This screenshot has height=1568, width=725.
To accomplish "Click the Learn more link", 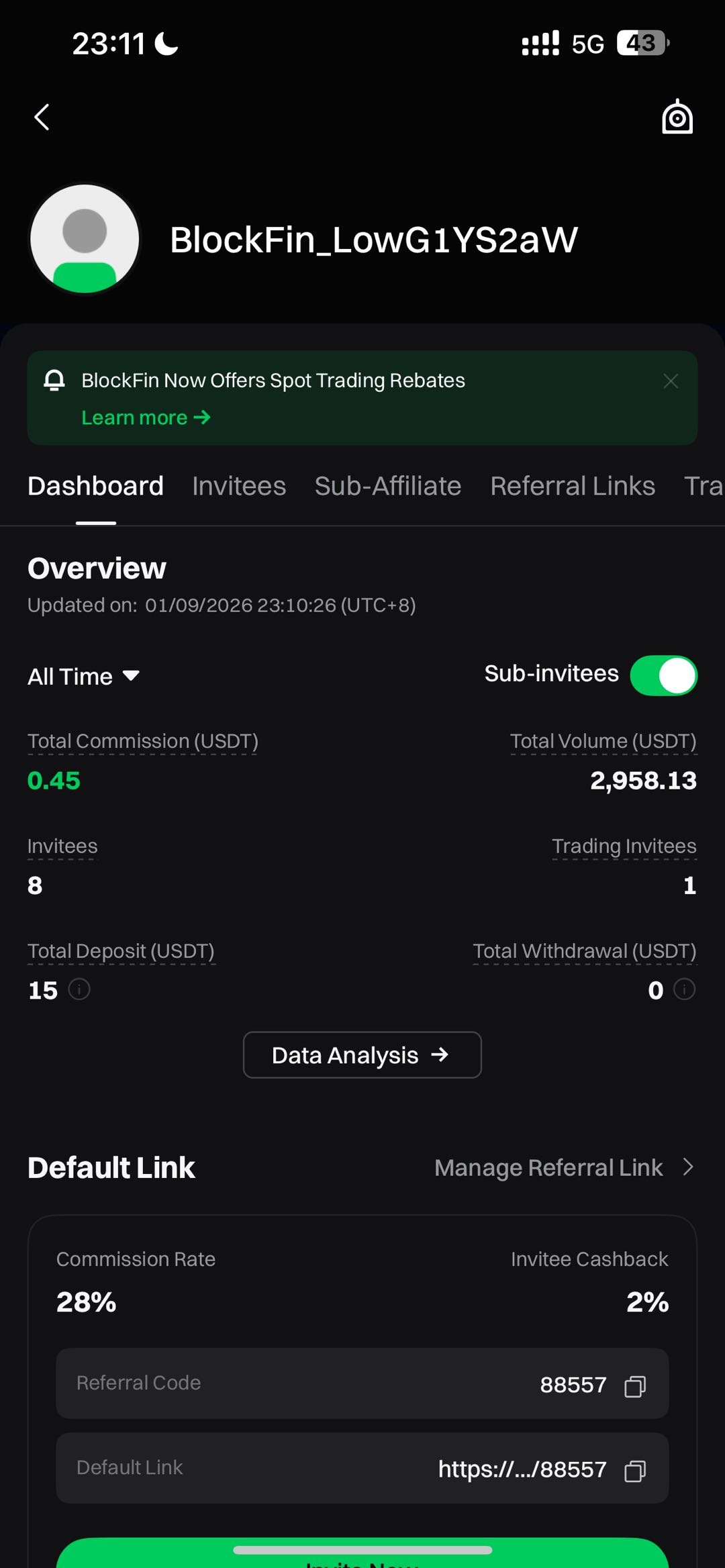I will 146,418.
